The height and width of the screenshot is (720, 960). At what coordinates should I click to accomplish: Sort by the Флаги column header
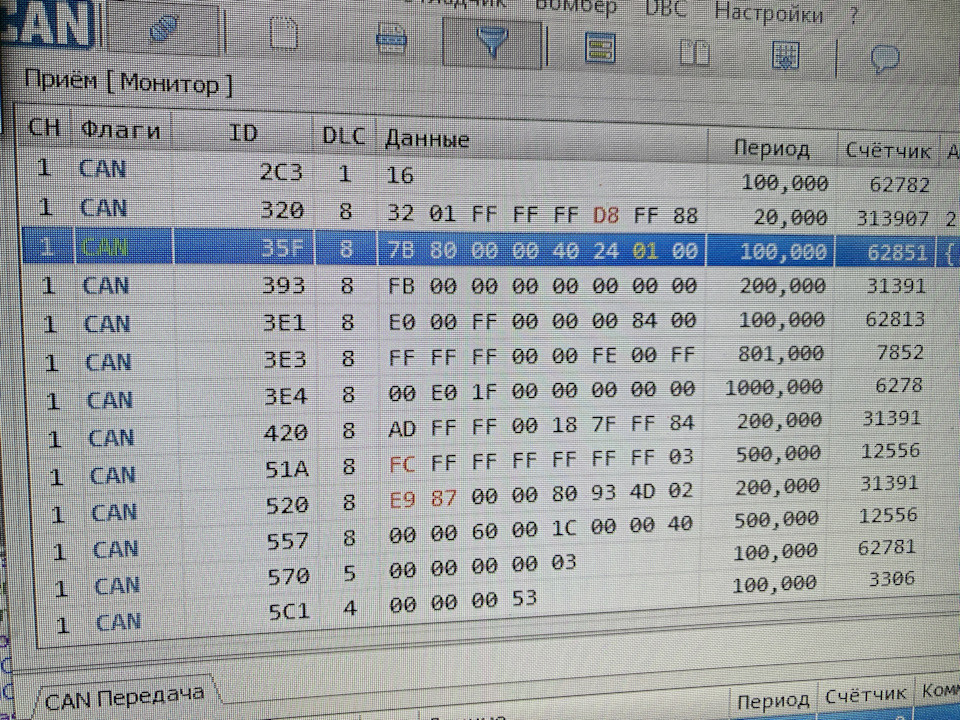point(121,130)
